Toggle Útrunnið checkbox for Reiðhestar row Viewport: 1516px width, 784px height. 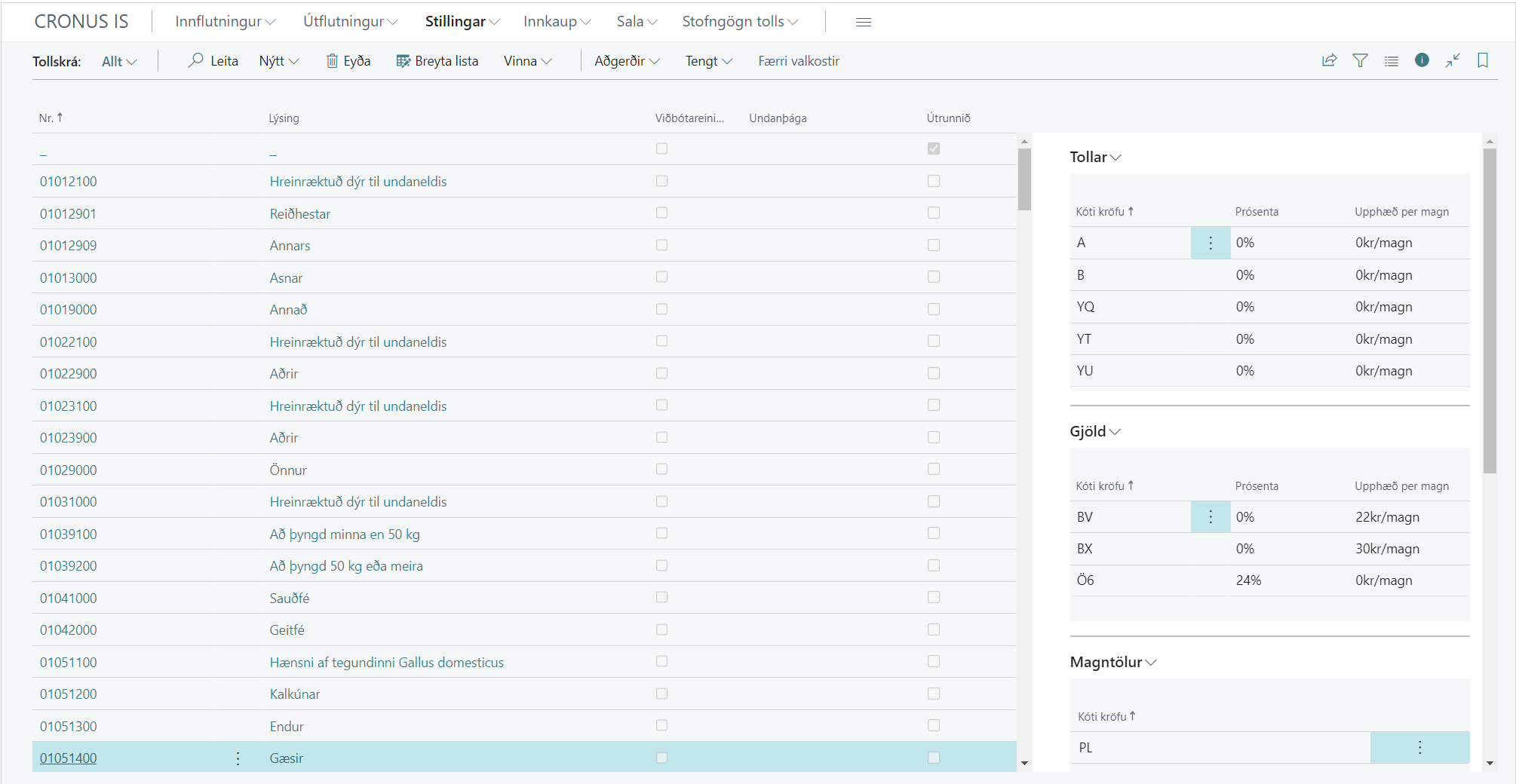(x=934, y=213)
